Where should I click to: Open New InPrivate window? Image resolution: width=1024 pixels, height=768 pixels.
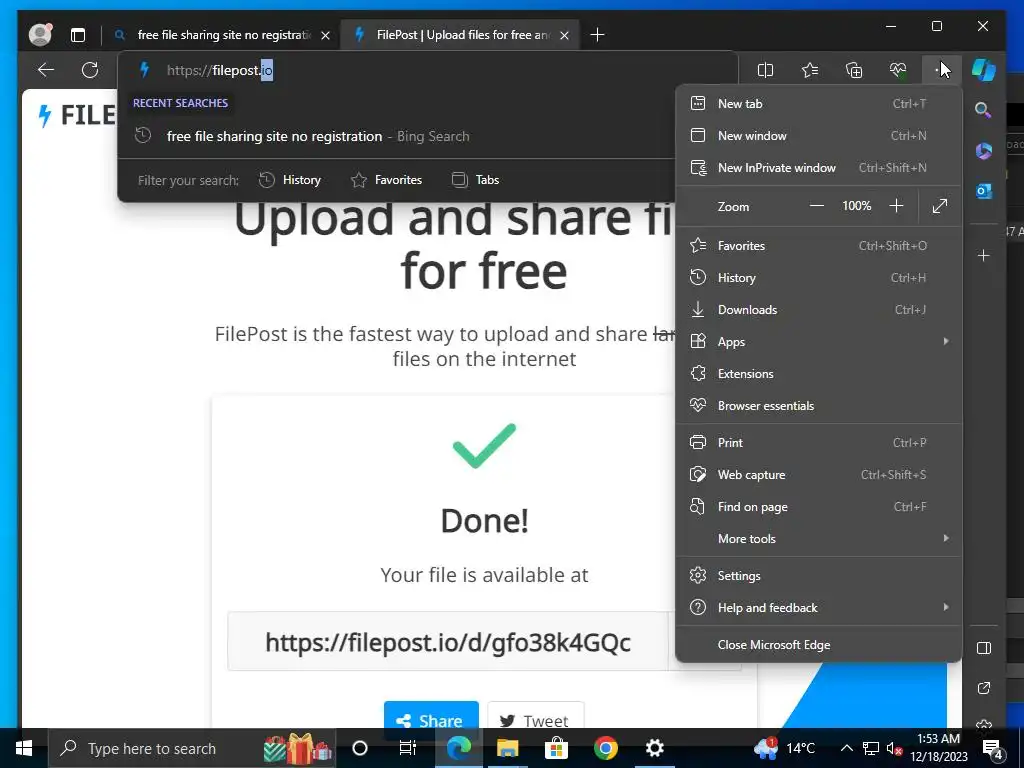pyautogui.click(x=818, y=167)
